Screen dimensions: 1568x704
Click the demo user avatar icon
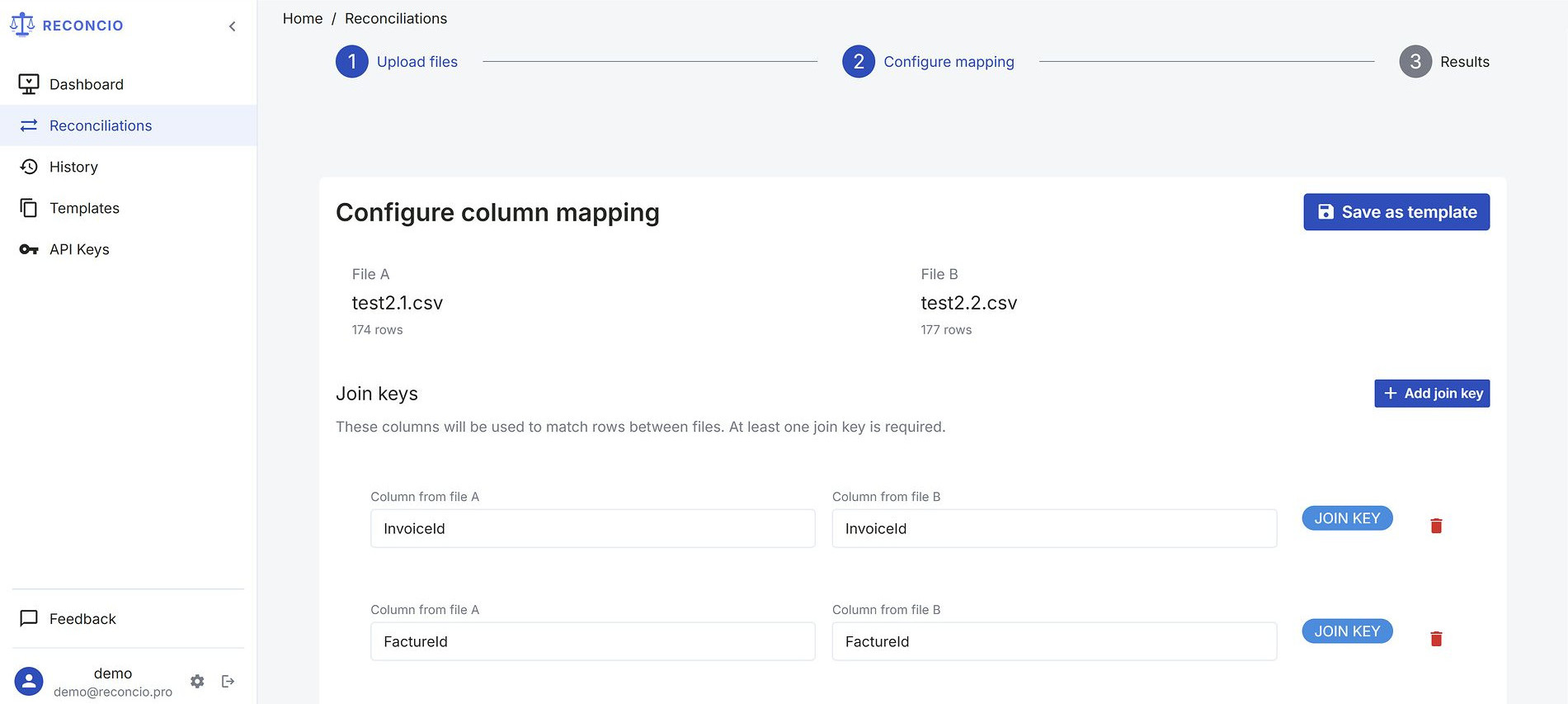29,682
